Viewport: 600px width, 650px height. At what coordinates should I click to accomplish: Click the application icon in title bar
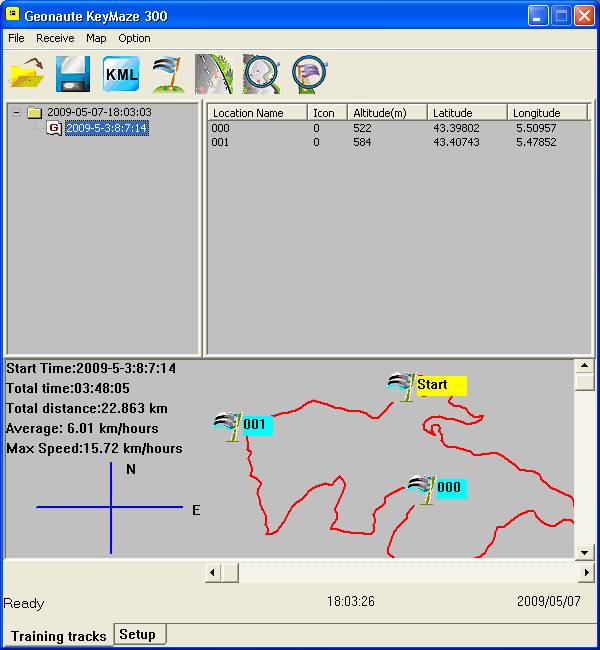coord(13,14)
